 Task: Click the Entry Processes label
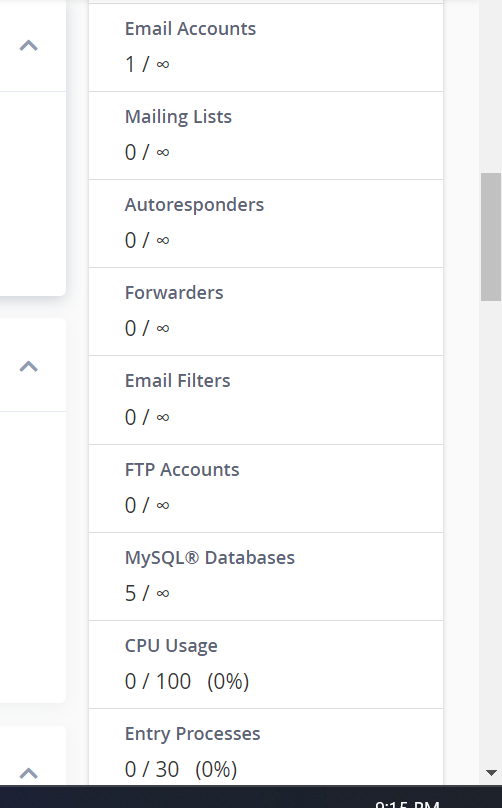(x=193, y=734)
